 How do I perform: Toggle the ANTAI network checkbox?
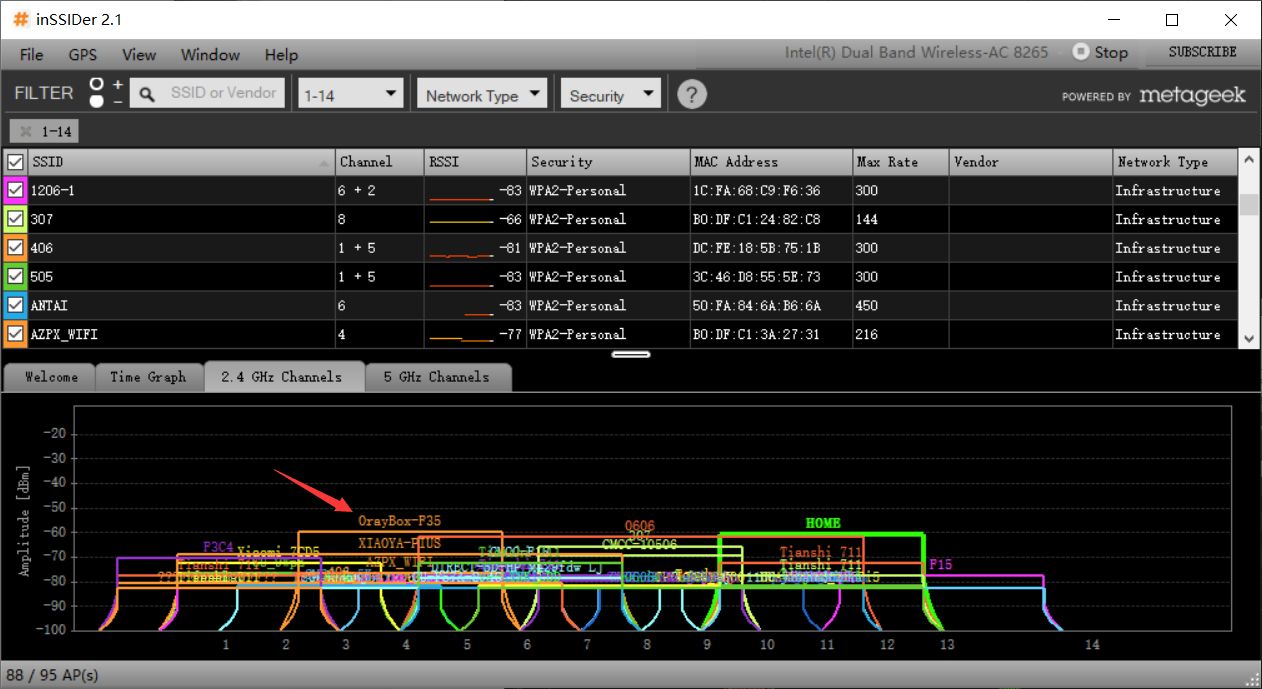point(15,305)
